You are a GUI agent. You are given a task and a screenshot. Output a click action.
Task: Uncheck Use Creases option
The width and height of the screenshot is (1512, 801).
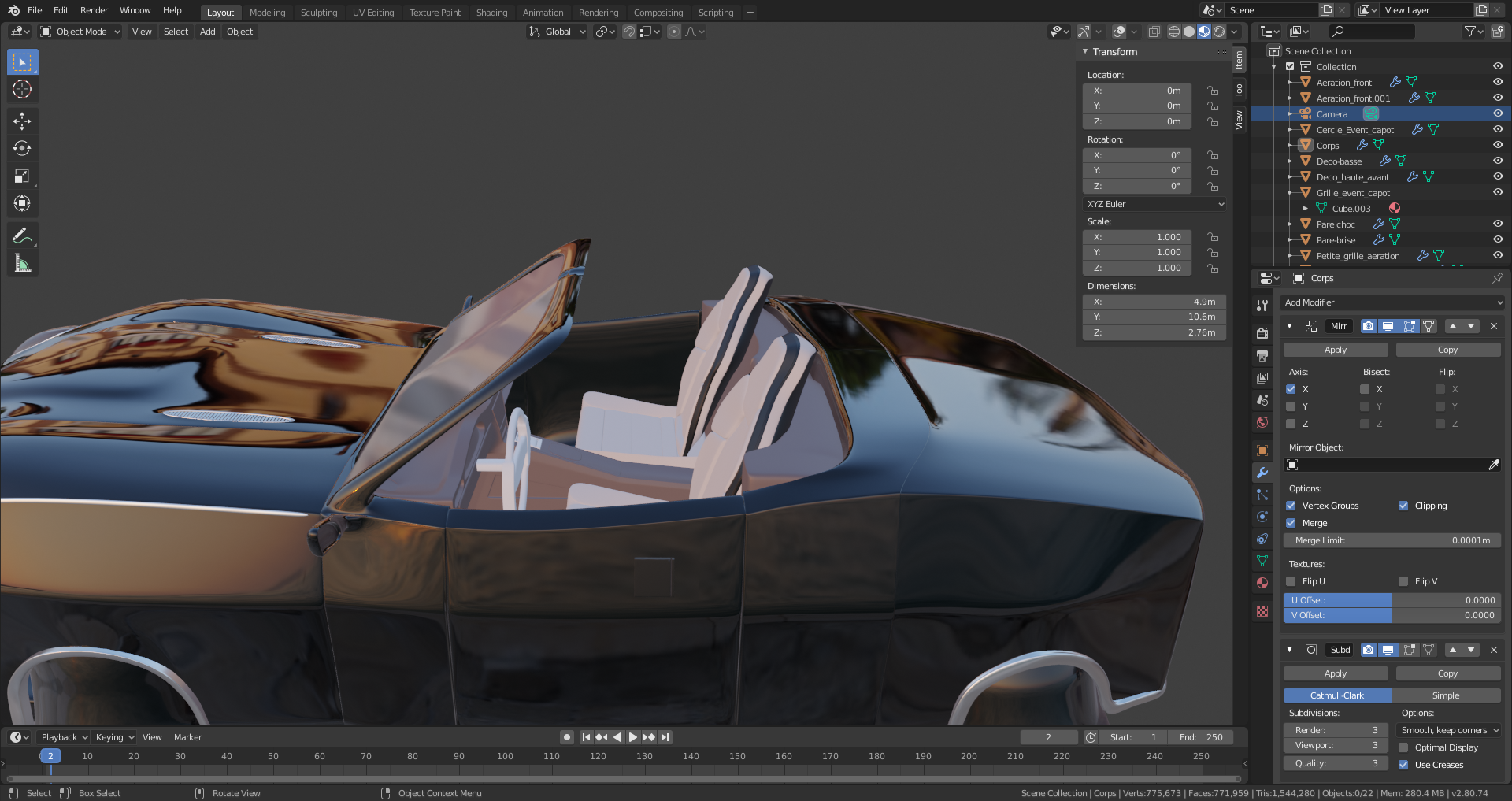[x=1403, y=765]
